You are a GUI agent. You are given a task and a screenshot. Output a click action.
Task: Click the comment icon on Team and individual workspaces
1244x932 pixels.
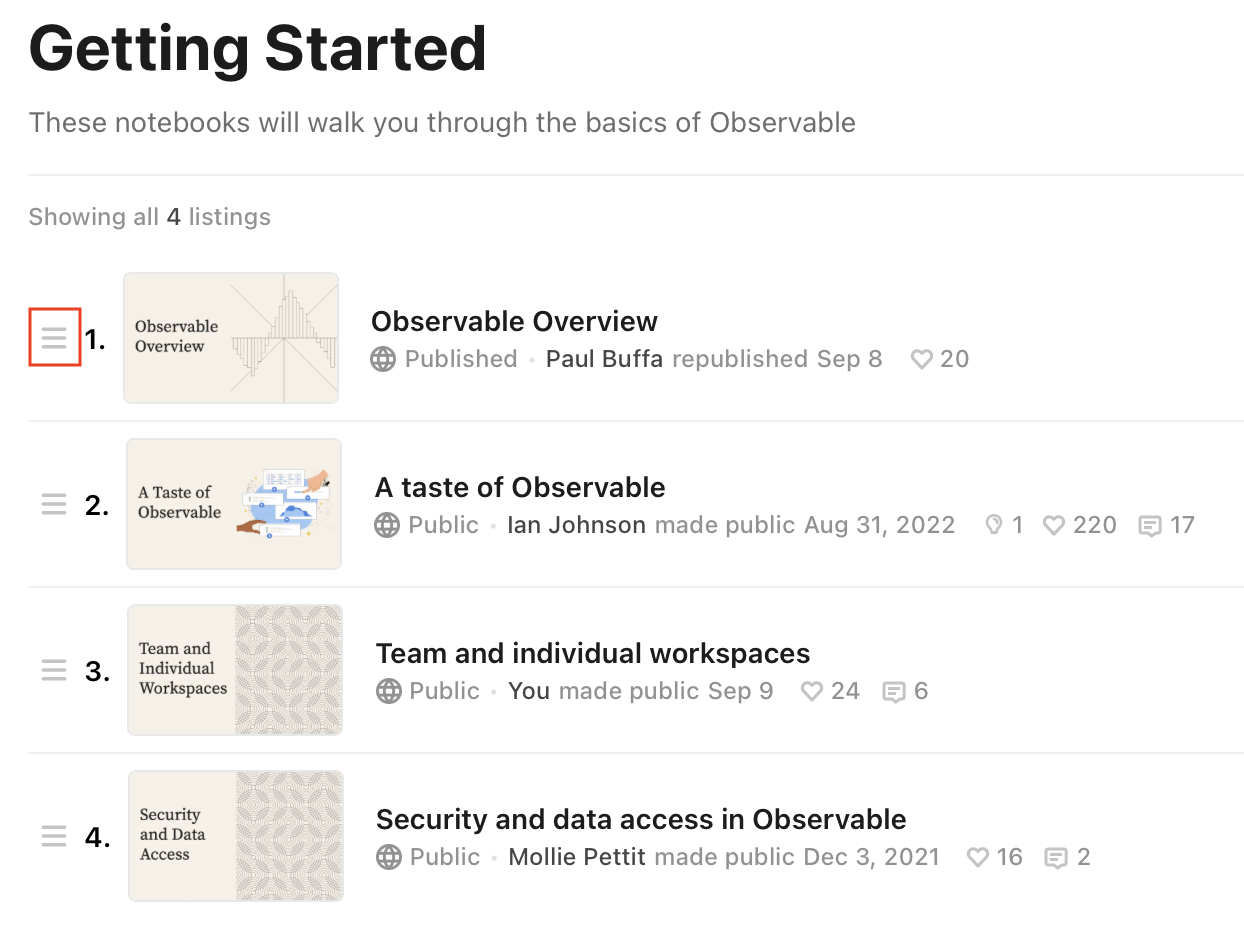895,691
